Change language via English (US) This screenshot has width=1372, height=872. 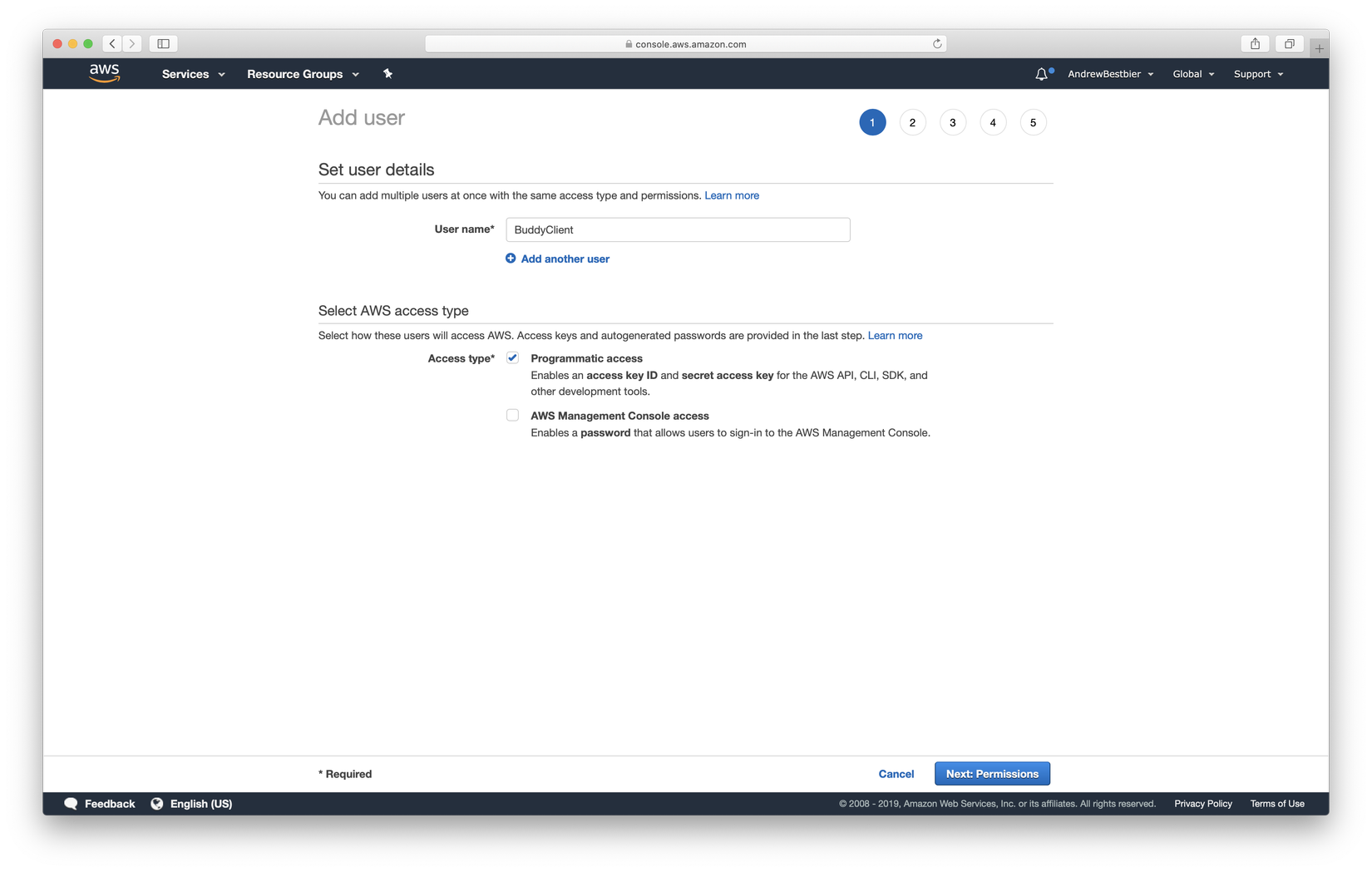click(x=201, y=804)
